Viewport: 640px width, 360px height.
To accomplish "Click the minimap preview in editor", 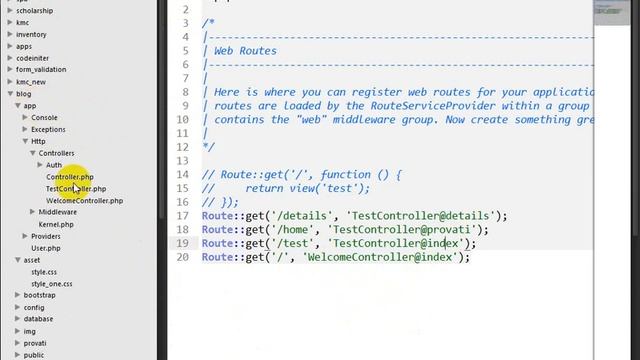I will pos(611,12).
